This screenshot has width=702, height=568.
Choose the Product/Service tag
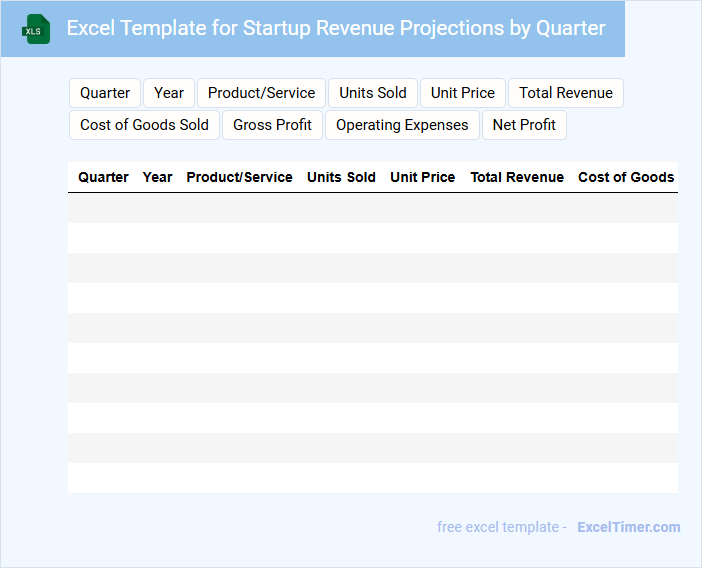pyautogui.click(x=261, y=93)
